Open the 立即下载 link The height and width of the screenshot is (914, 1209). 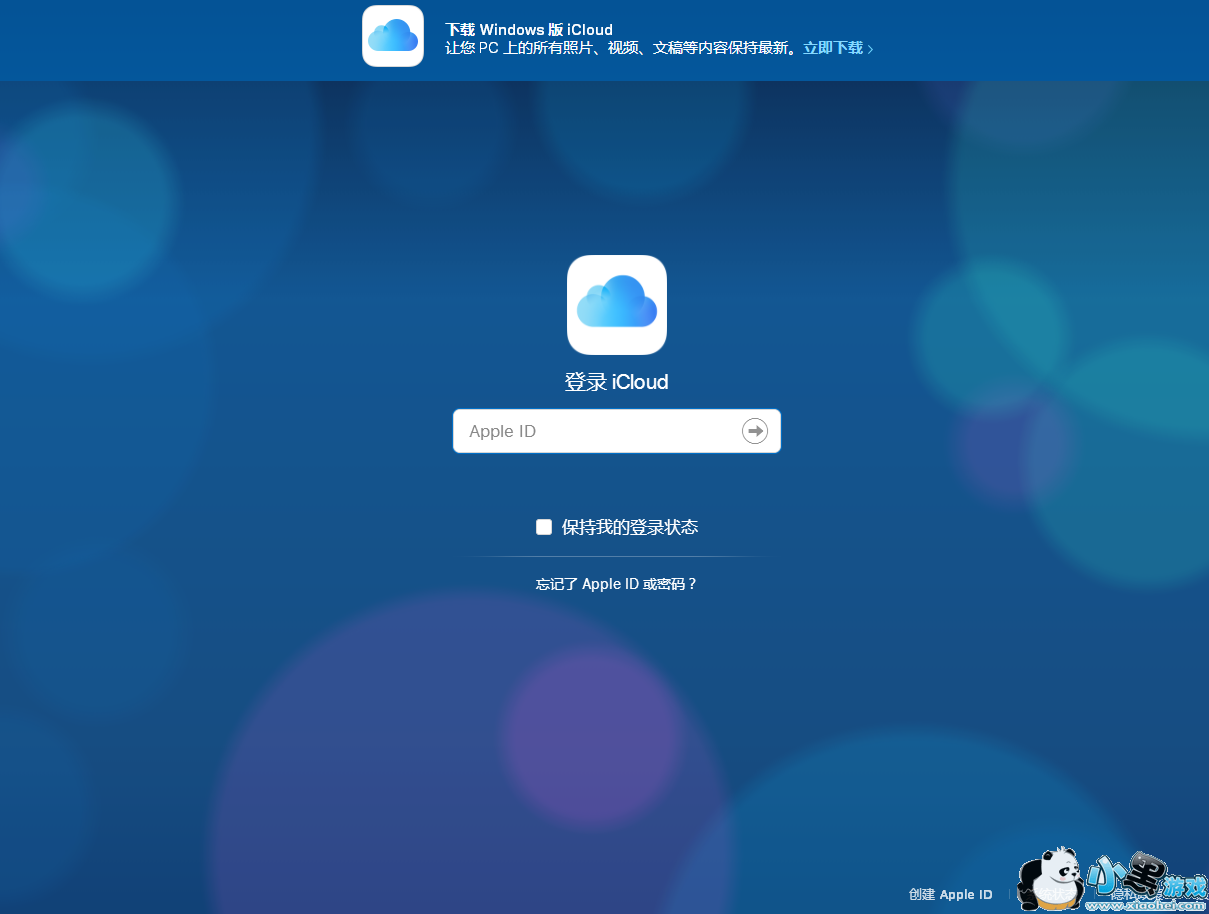click(x=838, y=48)
